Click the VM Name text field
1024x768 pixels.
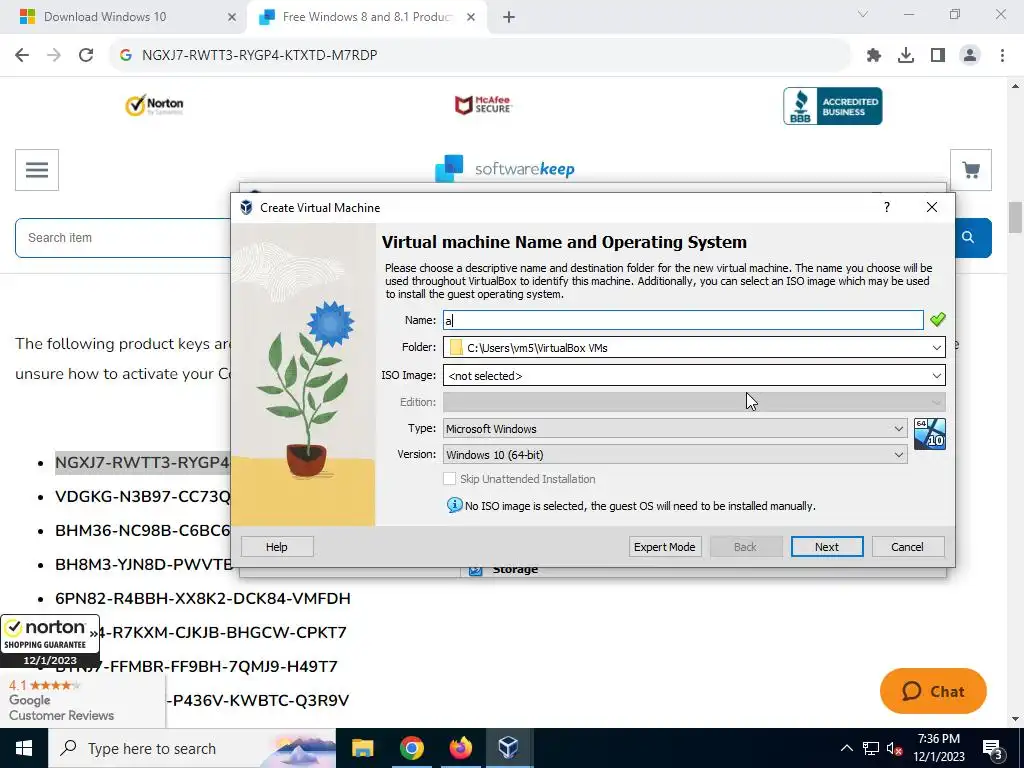[682, 320]
